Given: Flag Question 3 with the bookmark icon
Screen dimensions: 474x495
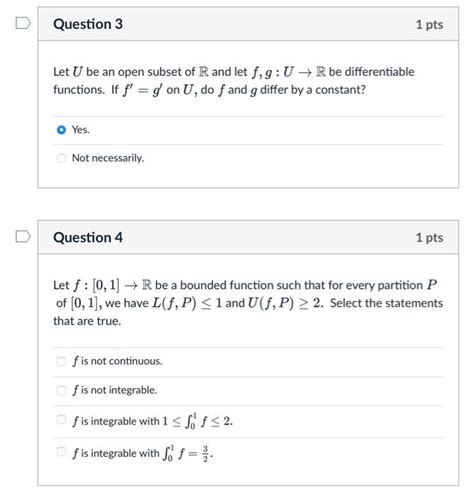Looking at the screenshot, I should pos(23,23).
